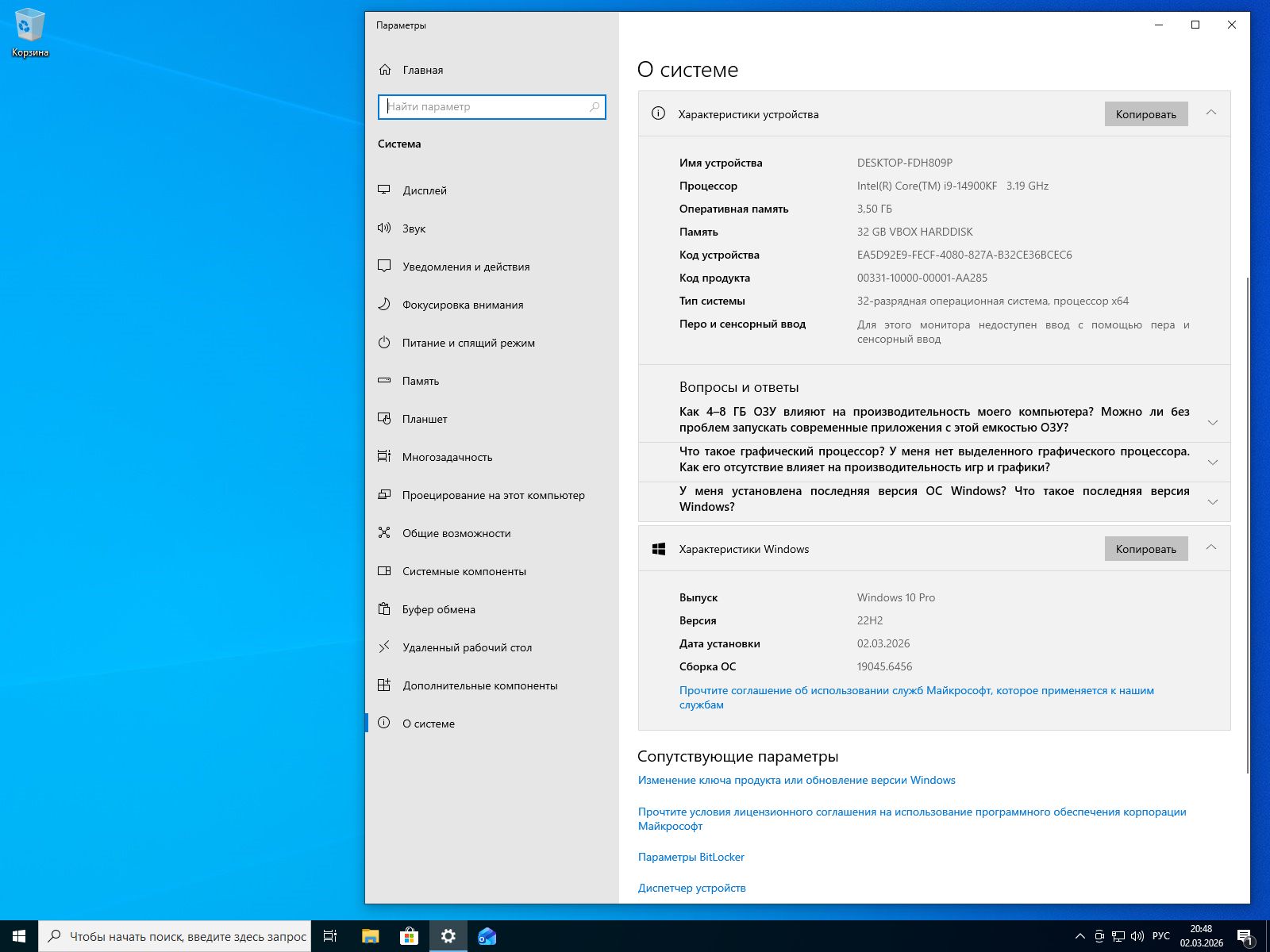Select О системе in the sidebar
Image resolution: width=1270 pixels, height=952 pixels.
[429, 724]
